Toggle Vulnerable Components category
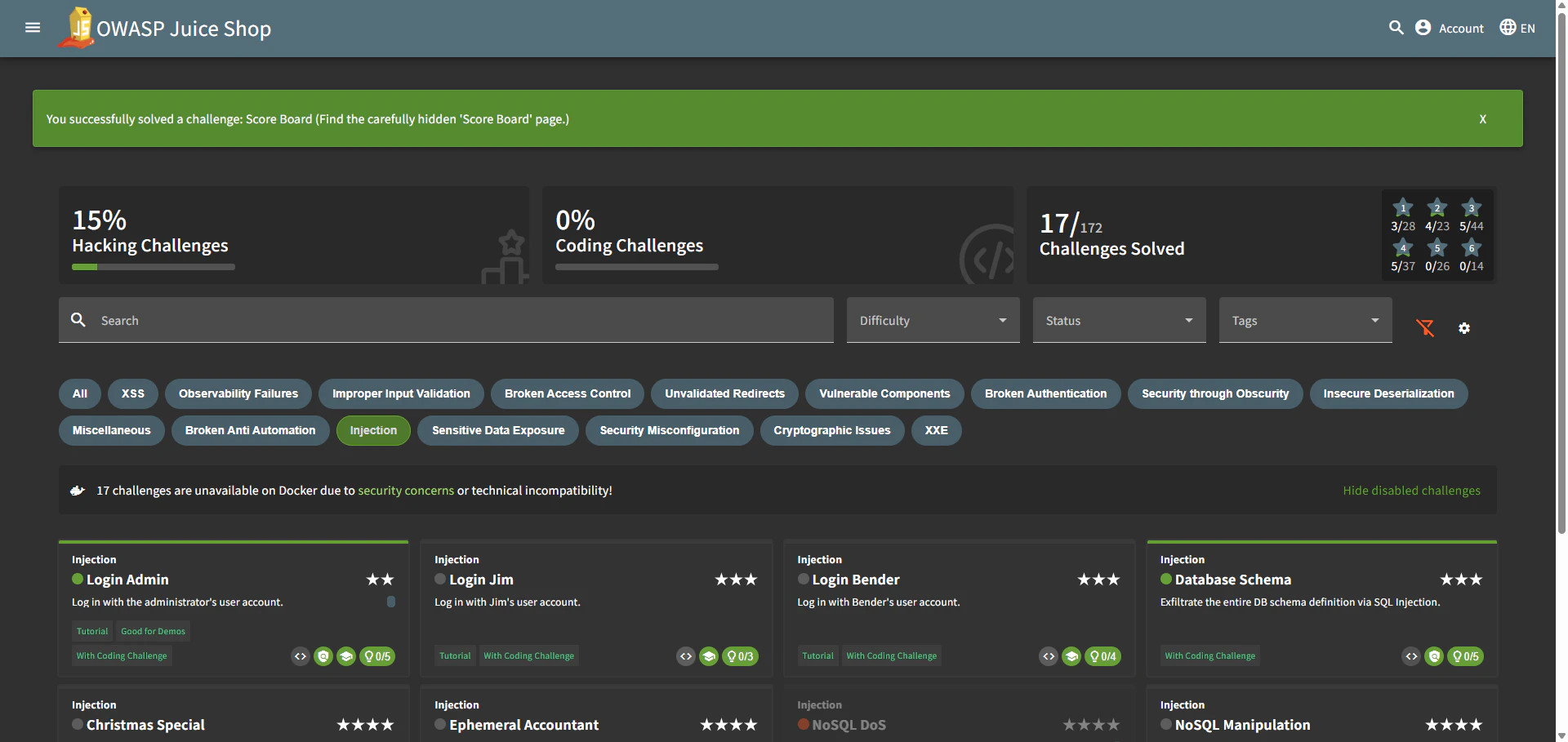Image resolution: width=1568 pixels, height=742 pixels. point(884,393)
